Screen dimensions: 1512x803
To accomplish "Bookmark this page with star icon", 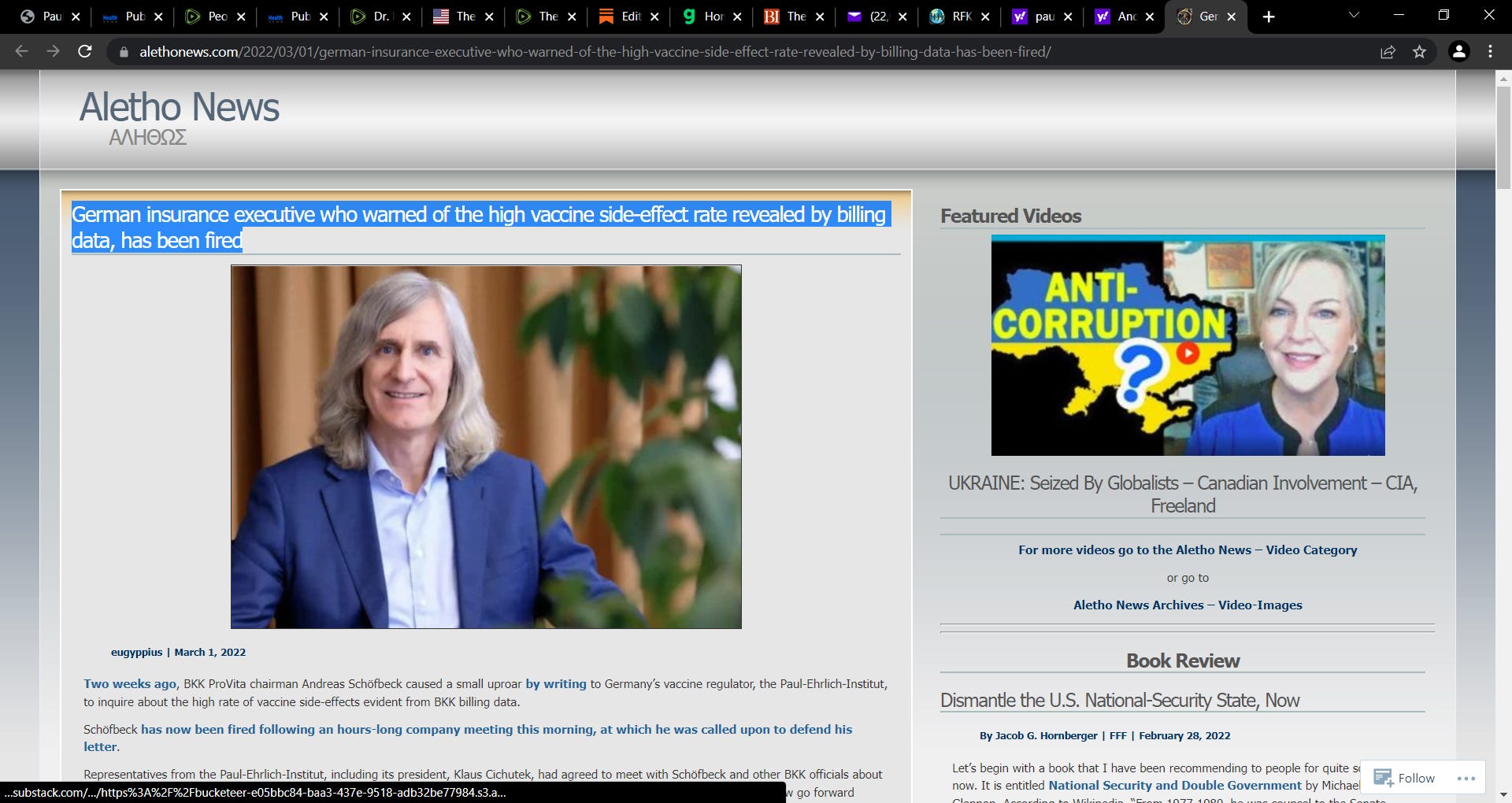I will coord(1419,52).
